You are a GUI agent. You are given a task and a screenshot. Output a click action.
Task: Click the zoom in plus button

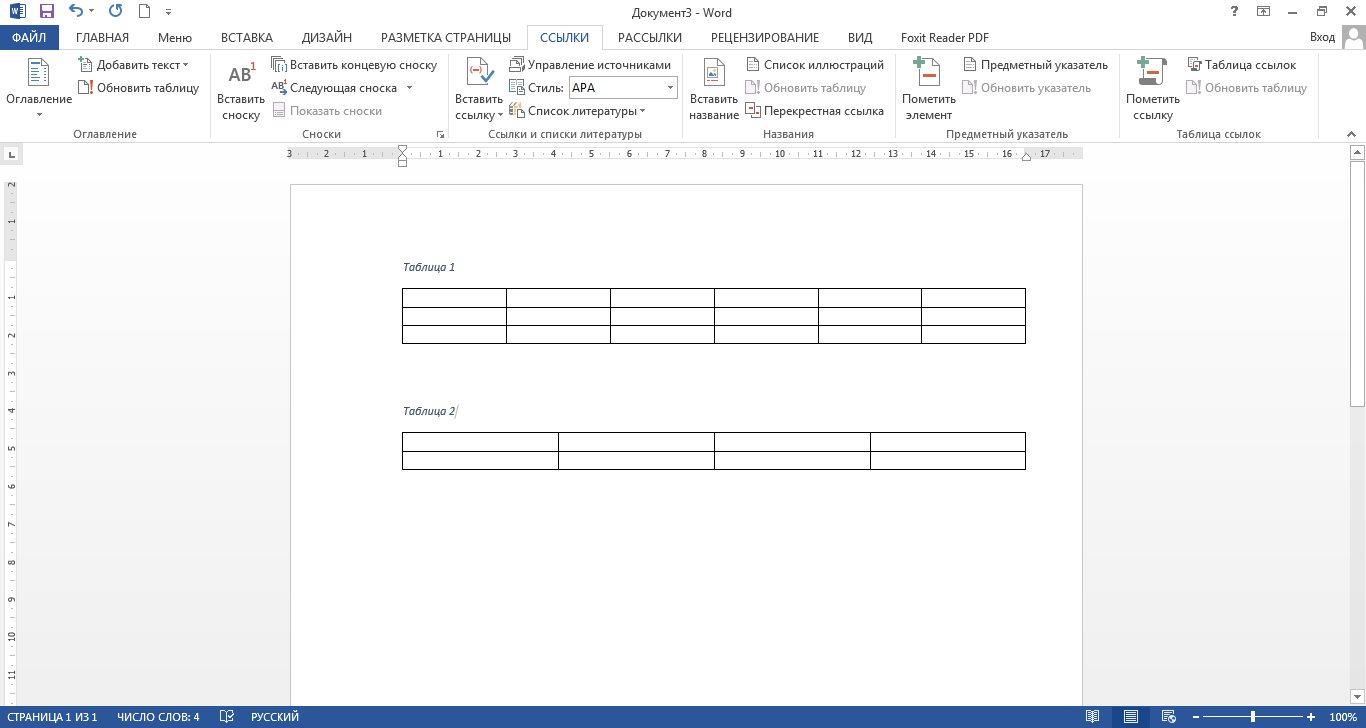(1313, 717)
